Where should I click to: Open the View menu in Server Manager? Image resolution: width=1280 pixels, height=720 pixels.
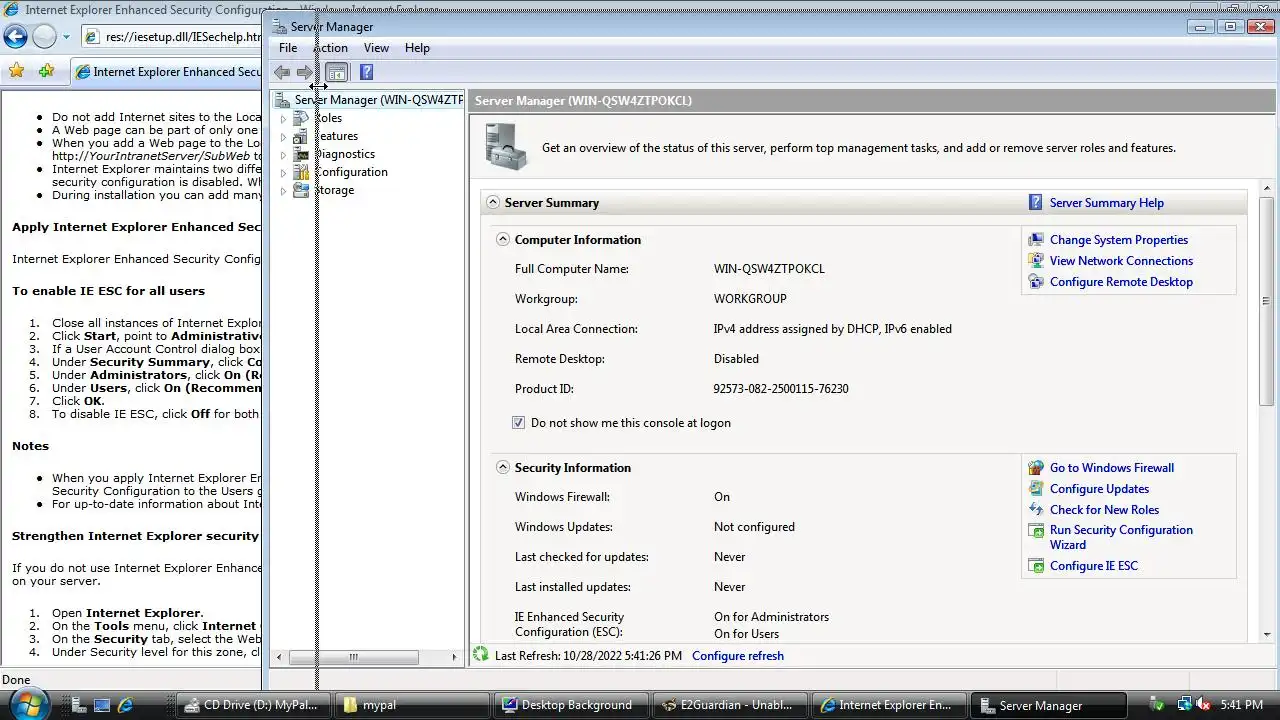pos(376,48)
